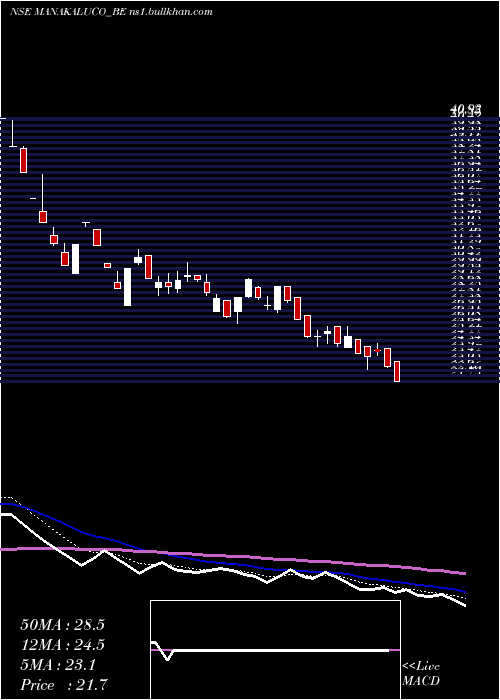Click the '12MA : 24.5' label
This screenshot has height=700, width=500.
click(62, 645)
